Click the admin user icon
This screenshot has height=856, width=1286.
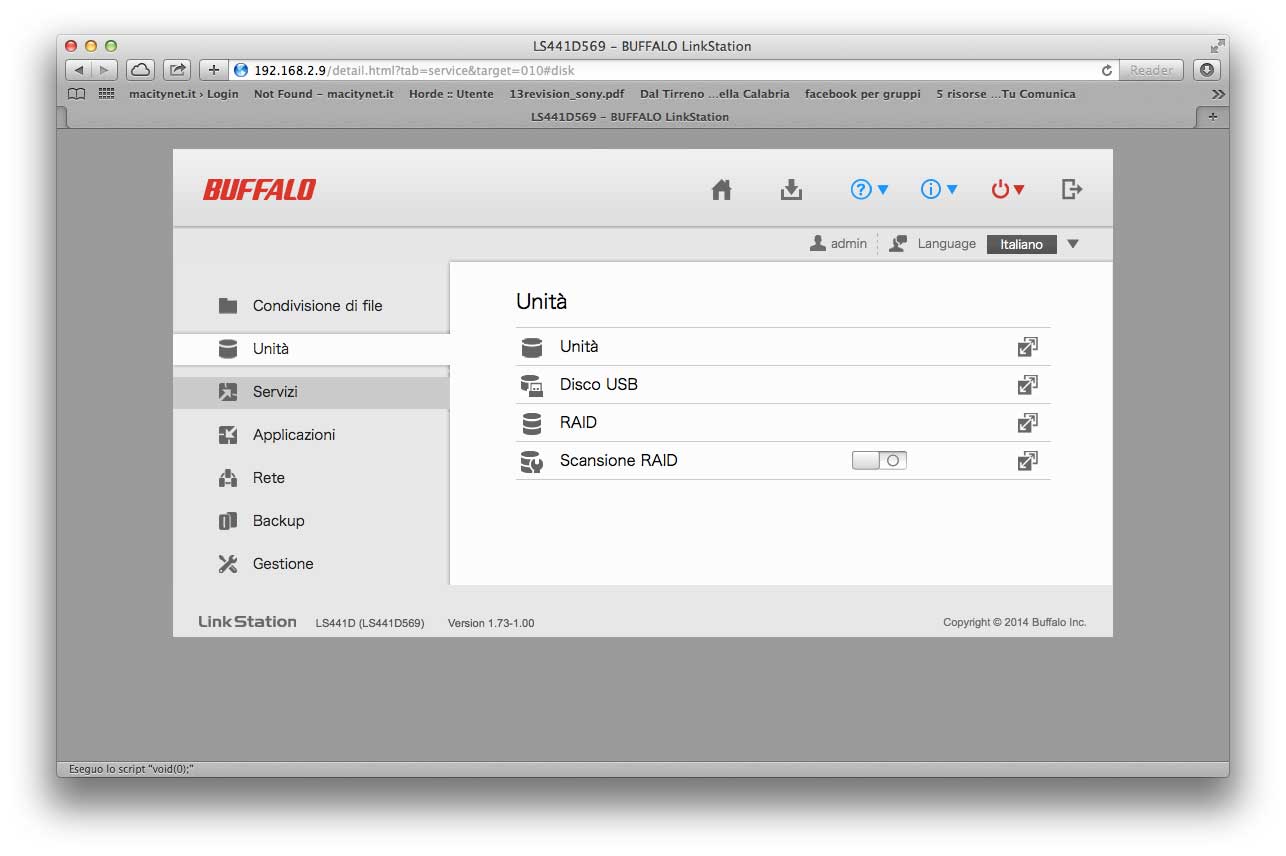pos(818,243)
